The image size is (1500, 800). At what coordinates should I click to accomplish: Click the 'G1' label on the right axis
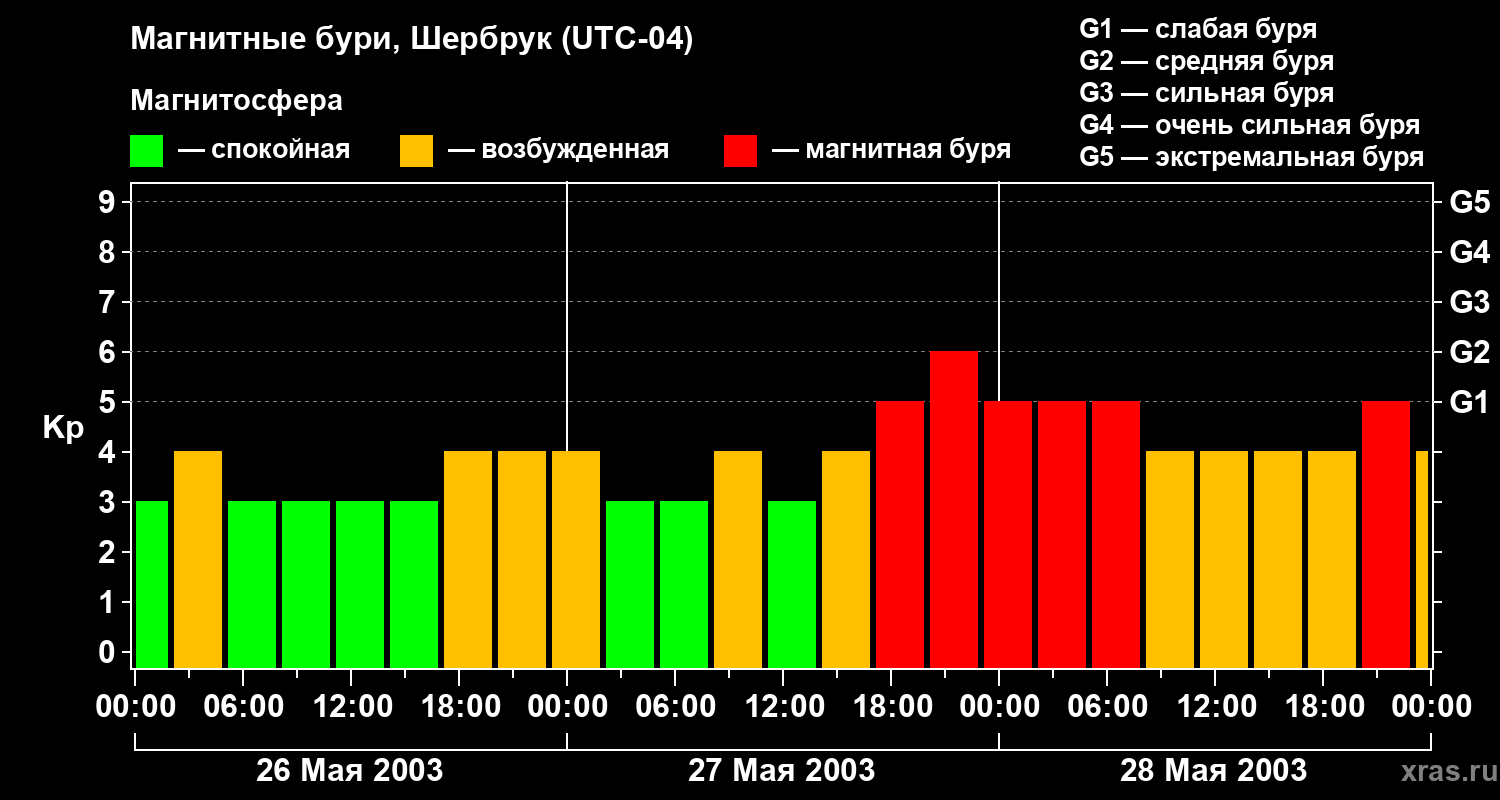(1470, 402)
